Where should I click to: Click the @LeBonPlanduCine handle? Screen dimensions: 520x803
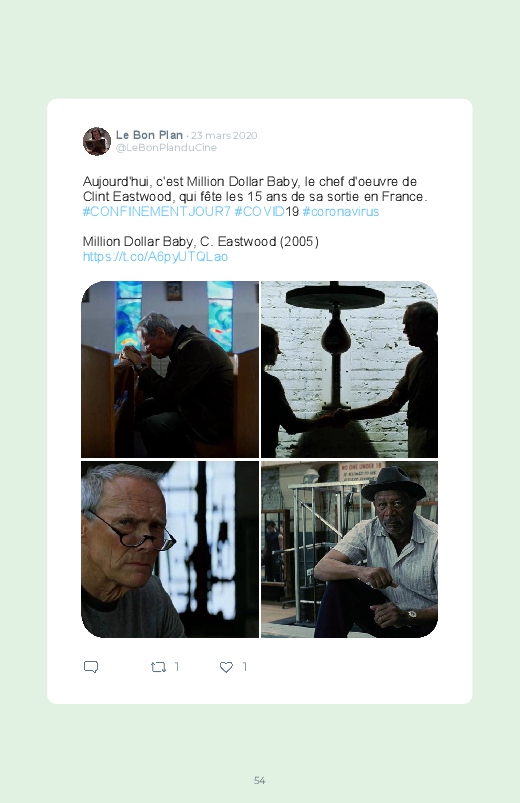pyautogui.click(x=167, y=147)
